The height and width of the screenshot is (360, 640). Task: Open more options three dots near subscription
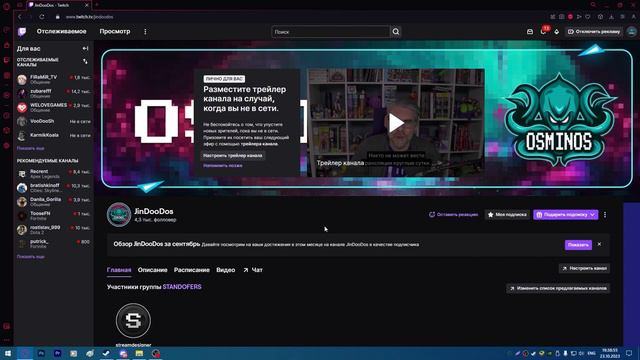(605, 215)
